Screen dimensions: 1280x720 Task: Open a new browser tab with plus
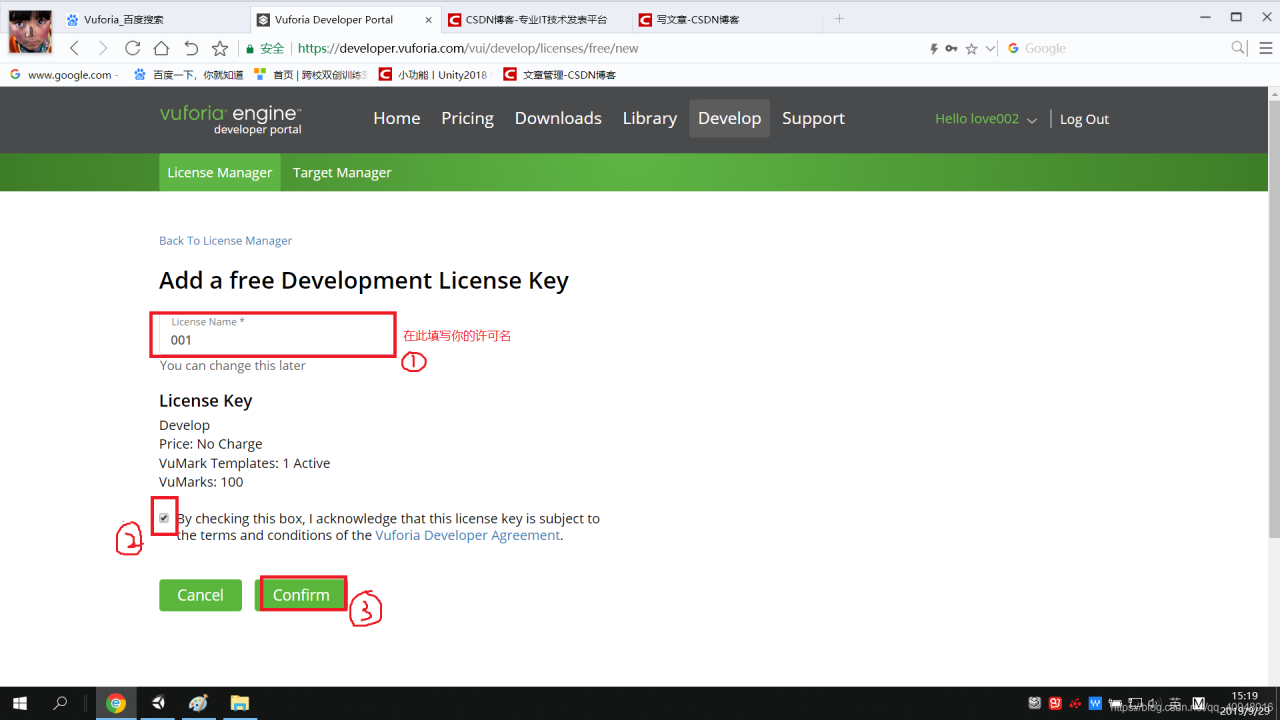coord(839,19)
